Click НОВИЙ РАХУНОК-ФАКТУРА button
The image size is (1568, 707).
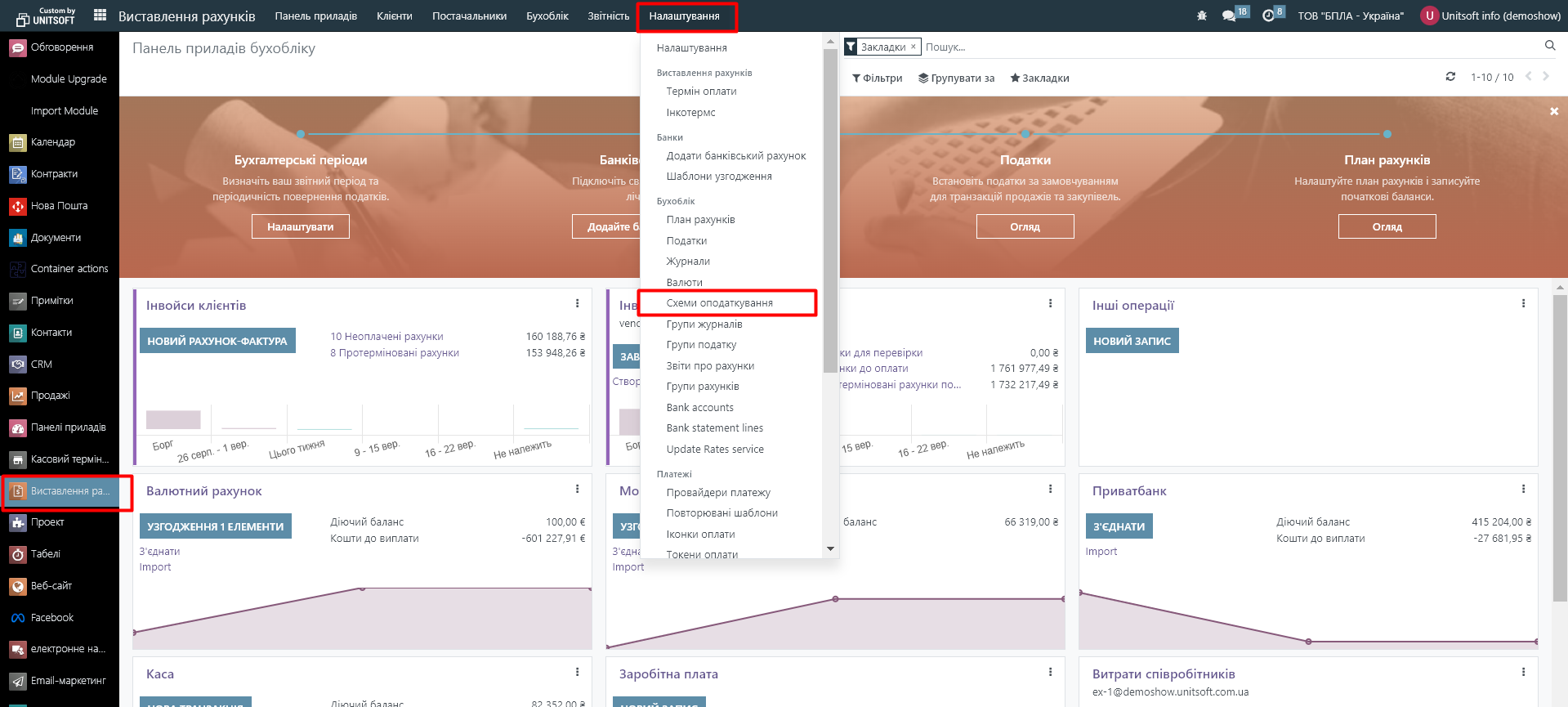click(x=217, y=341)
